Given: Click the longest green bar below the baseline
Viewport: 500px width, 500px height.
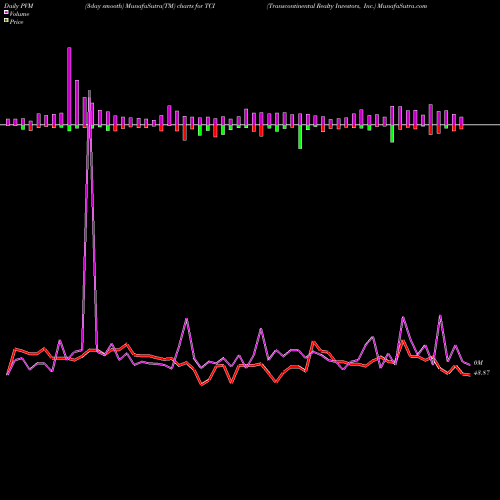Looking at the screenshot, I should (x=300, y=137).
